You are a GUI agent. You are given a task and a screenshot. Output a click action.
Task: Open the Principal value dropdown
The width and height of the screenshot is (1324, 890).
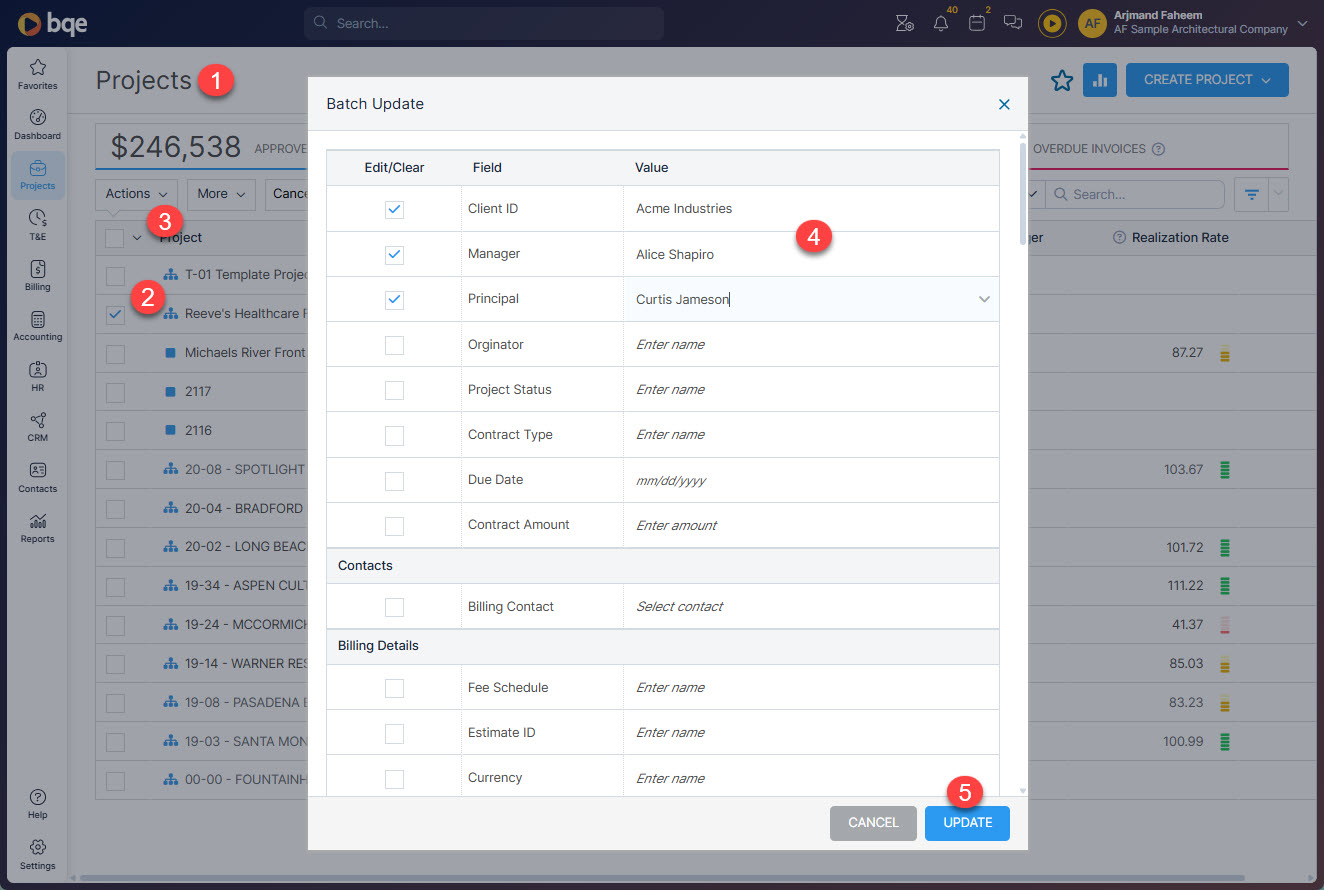pos(984,299)
